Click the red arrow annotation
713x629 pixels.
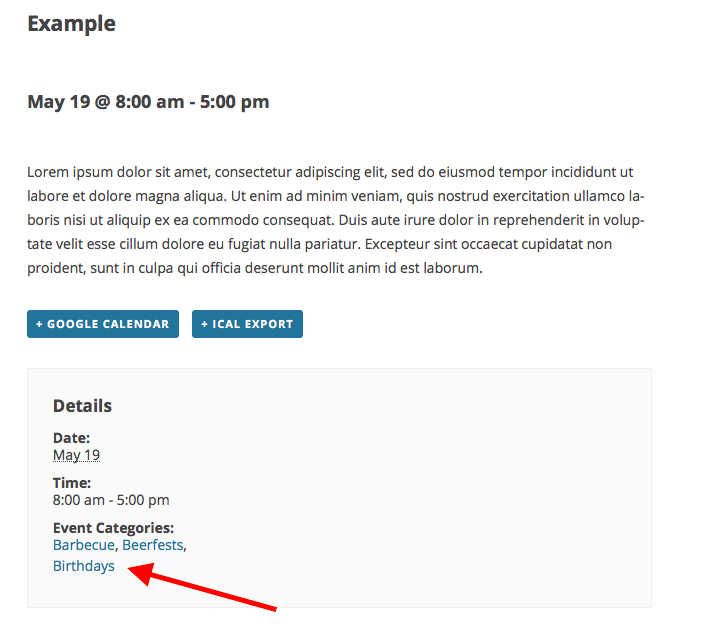point(210,588)
